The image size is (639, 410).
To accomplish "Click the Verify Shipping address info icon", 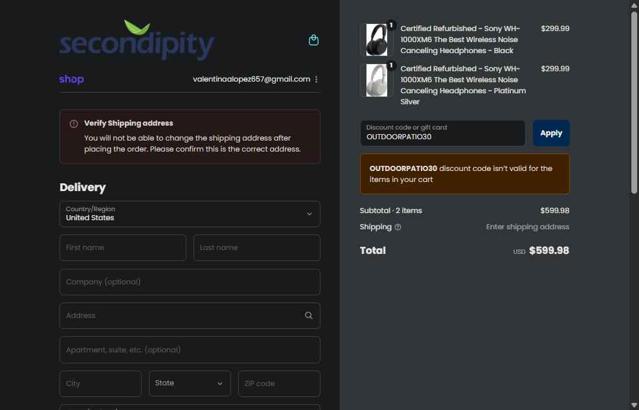I will click(74, 124).
